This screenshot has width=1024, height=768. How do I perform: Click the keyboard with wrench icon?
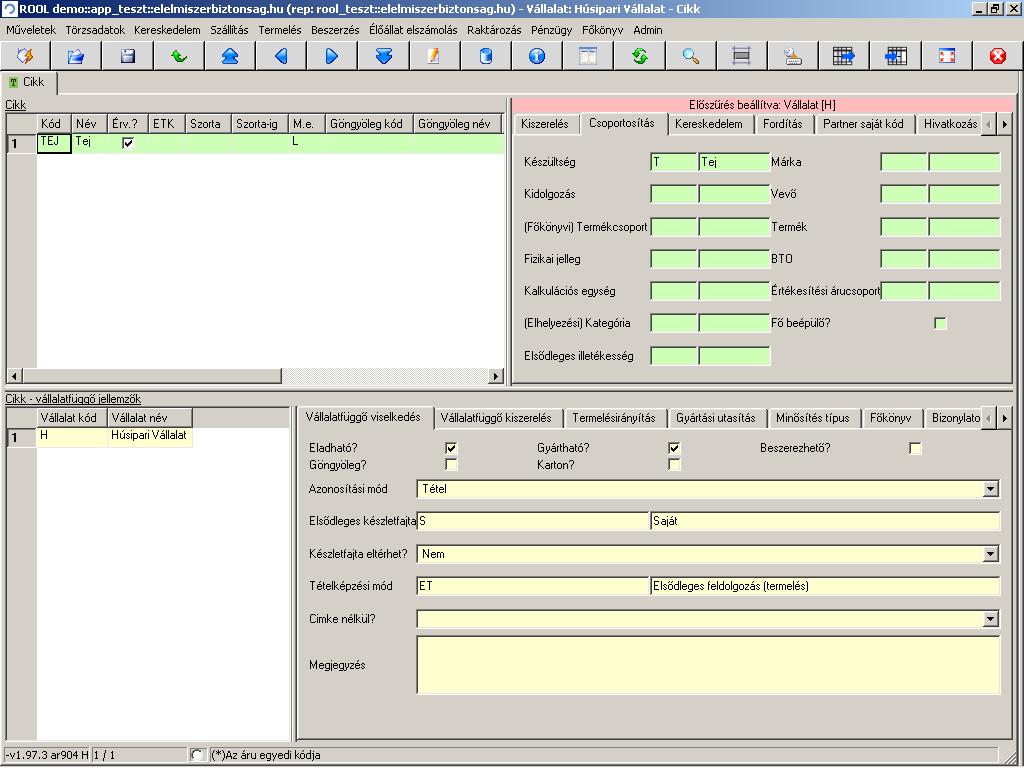(793, 56)
